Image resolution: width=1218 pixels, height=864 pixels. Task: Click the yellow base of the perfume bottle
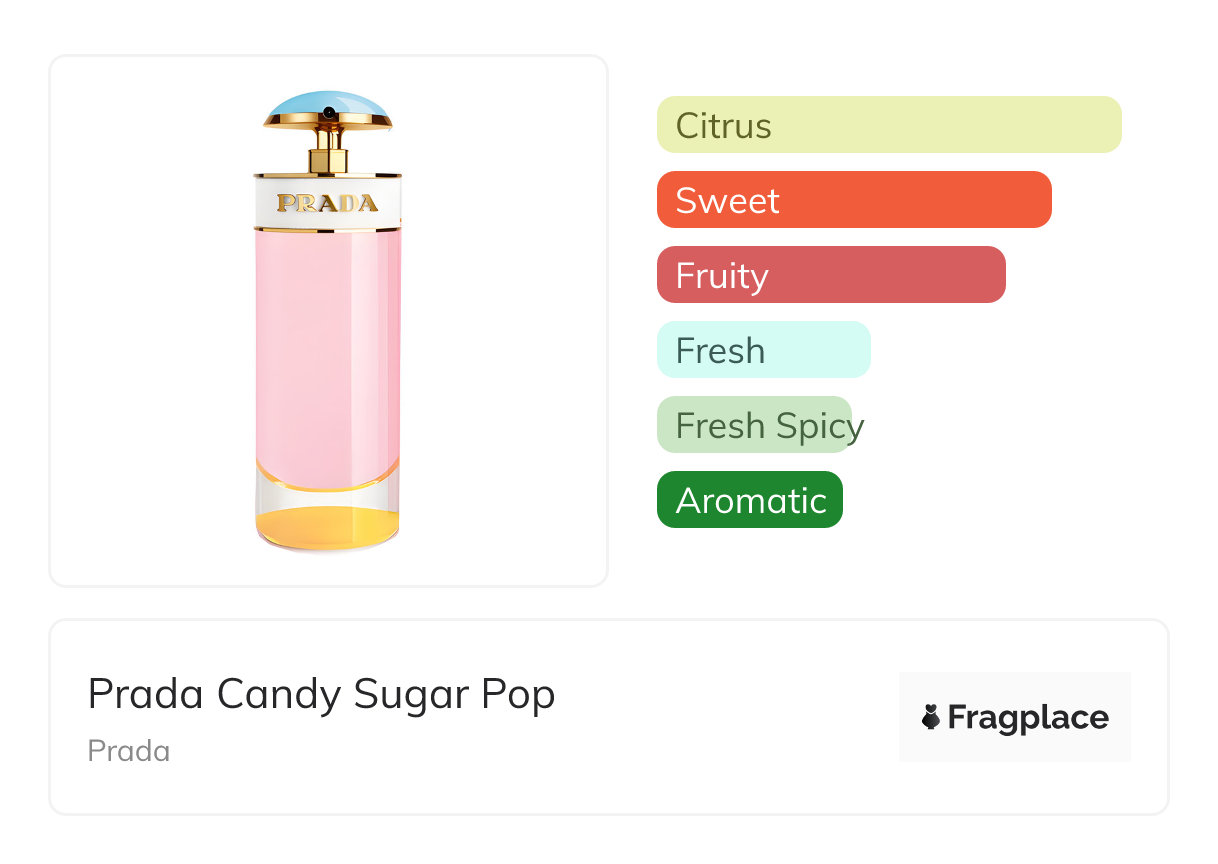(328, 525)
